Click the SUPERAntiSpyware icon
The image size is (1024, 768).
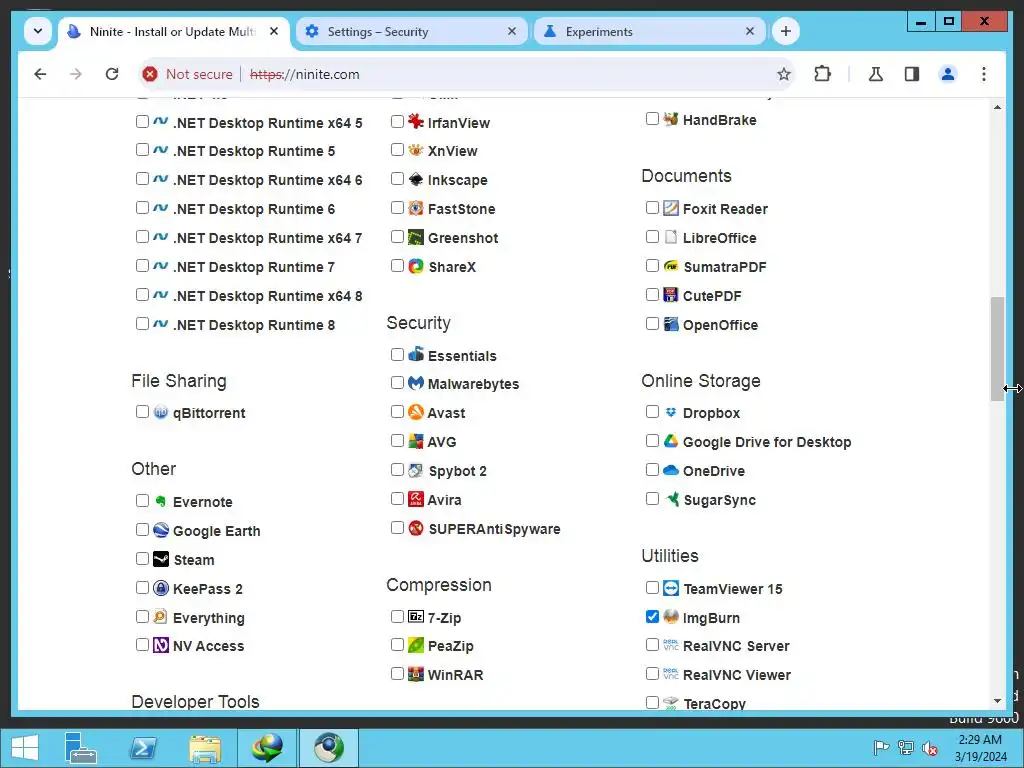click(415, 528)
